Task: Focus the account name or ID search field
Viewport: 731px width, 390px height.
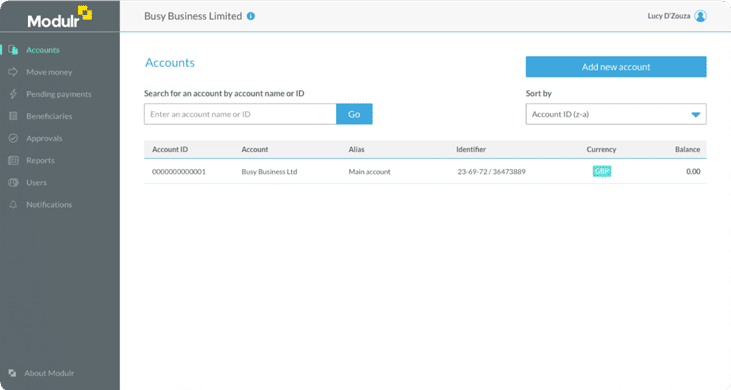Action: click(x=240, y=114)
